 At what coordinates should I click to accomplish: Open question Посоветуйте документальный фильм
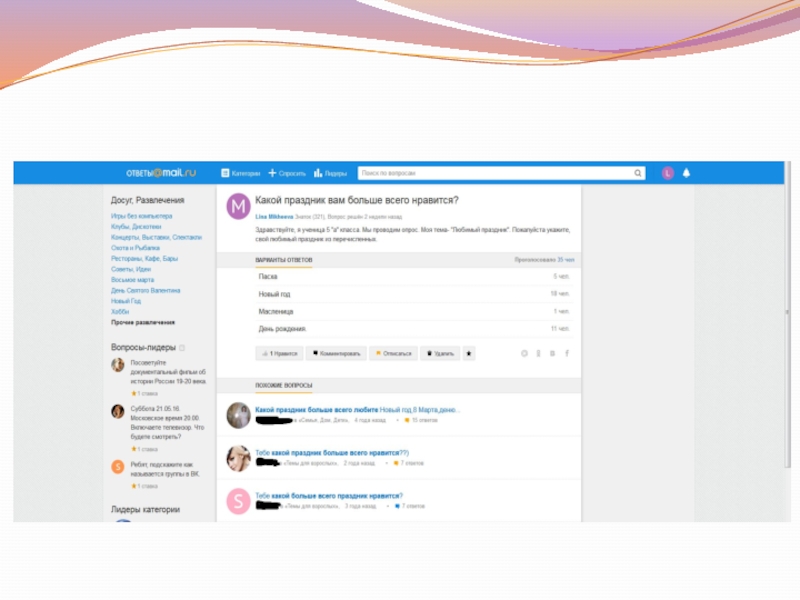(168, 372)
